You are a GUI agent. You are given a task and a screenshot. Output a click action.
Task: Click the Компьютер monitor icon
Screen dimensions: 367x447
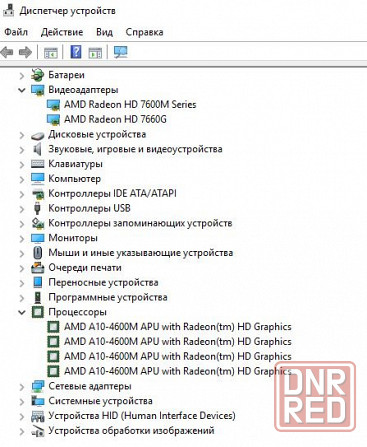37,179
